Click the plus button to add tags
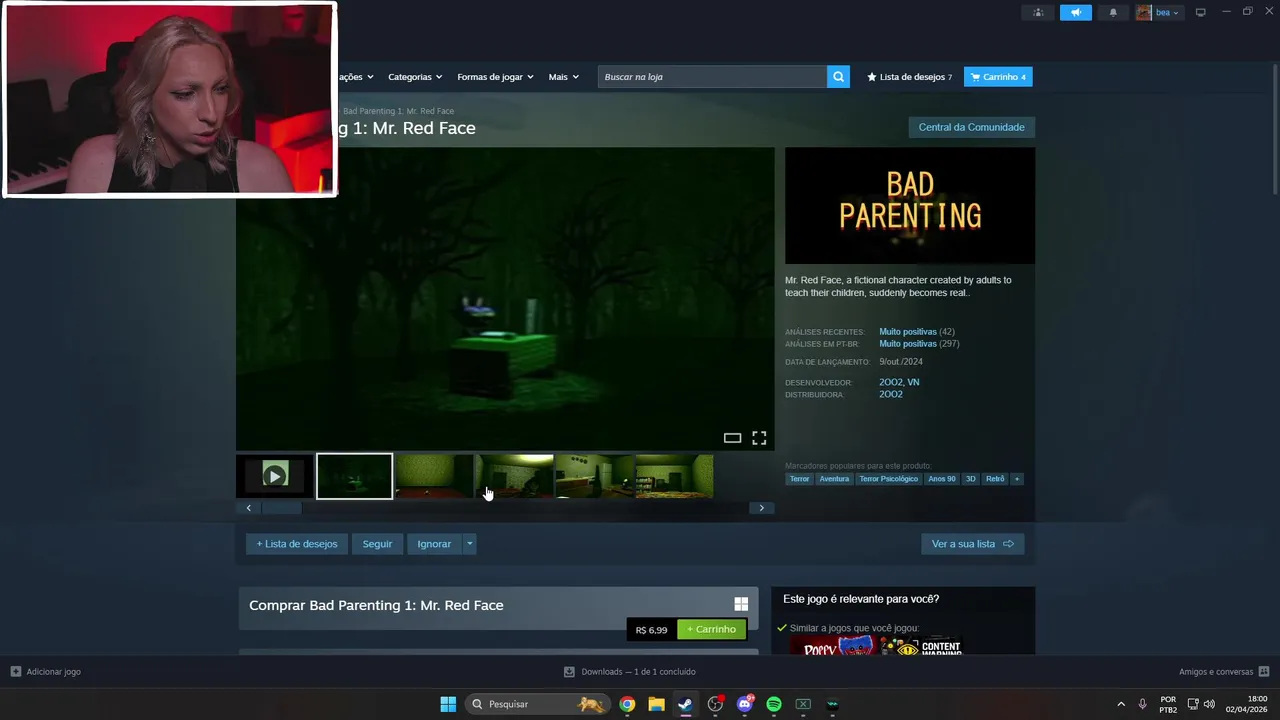This screenshot has width=1280, height=720. tap(1017, 479)
